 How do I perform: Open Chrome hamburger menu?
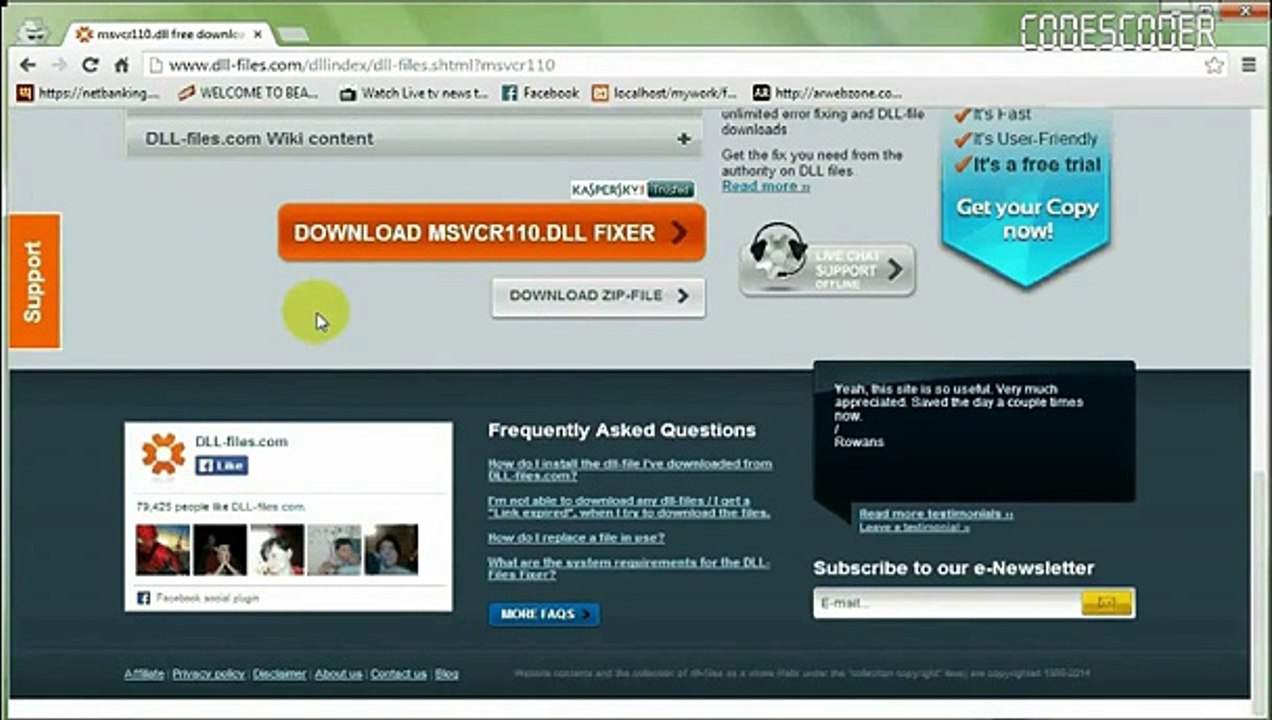tap(1248, 65)
